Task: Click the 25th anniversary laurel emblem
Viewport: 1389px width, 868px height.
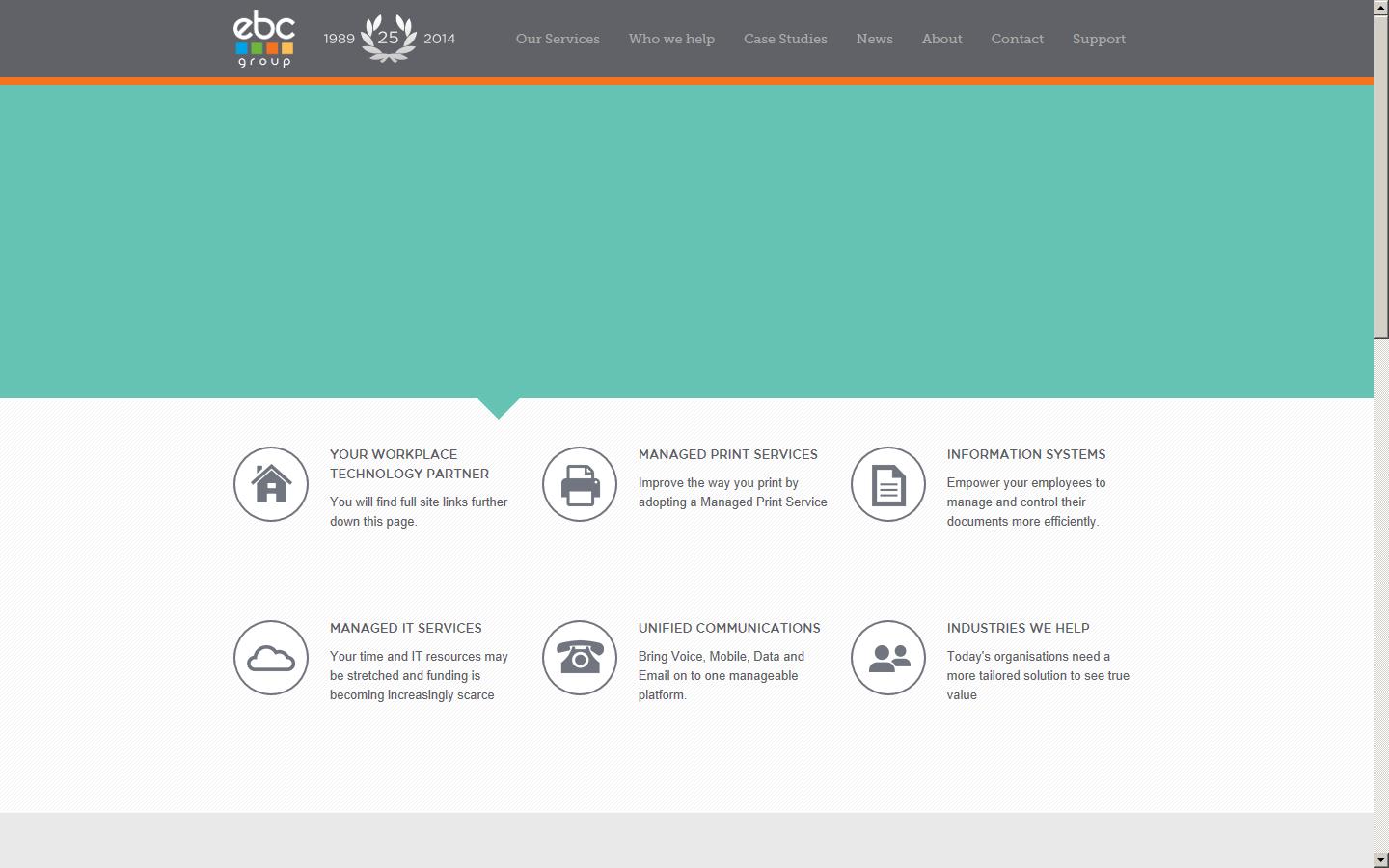Action: (x=389, y=39)
